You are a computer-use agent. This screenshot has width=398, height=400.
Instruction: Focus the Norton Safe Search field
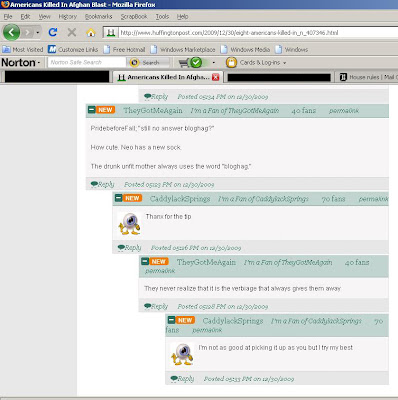87,62
